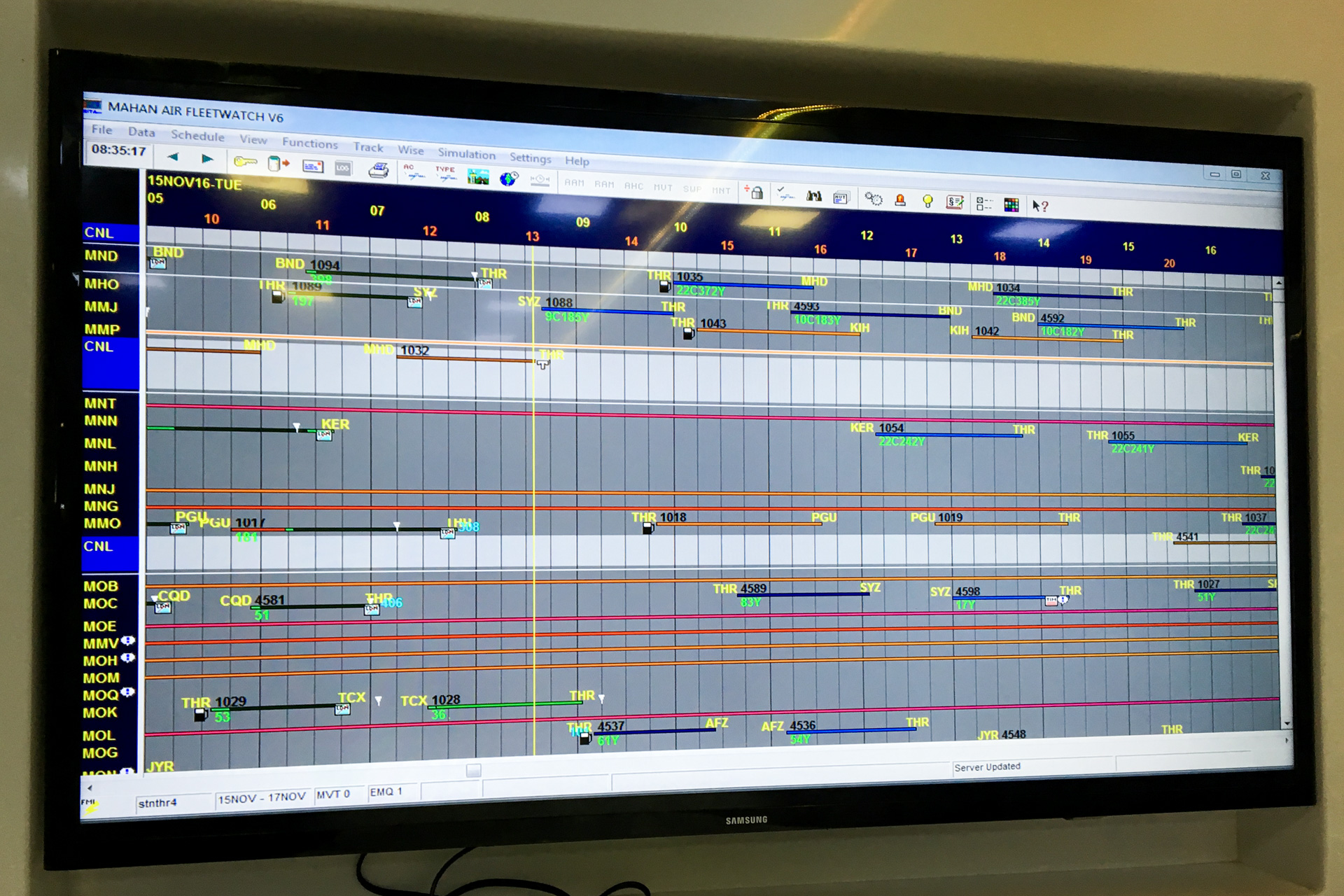The image size is (1344, 896).
Task: Open the Simulation menu
Action: pyautogui.click(x=467, y=154)
